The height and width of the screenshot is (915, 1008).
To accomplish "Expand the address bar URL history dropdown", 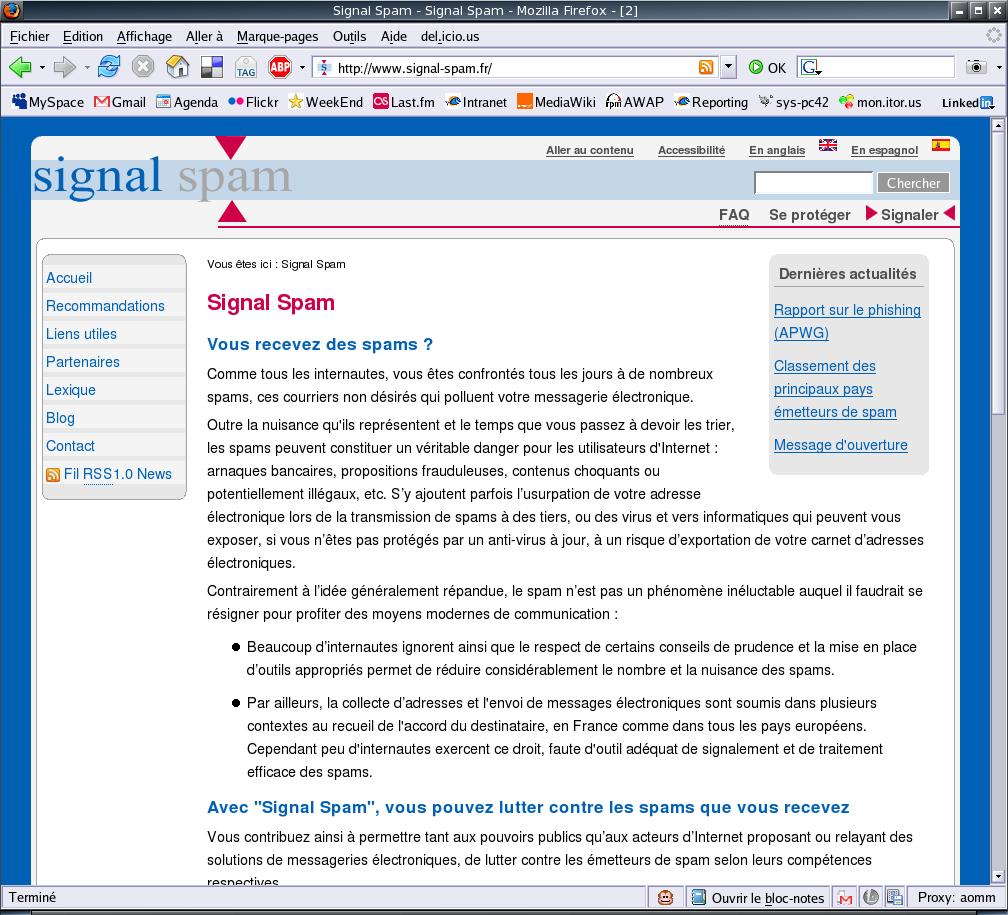I will [x=728, y=67].
